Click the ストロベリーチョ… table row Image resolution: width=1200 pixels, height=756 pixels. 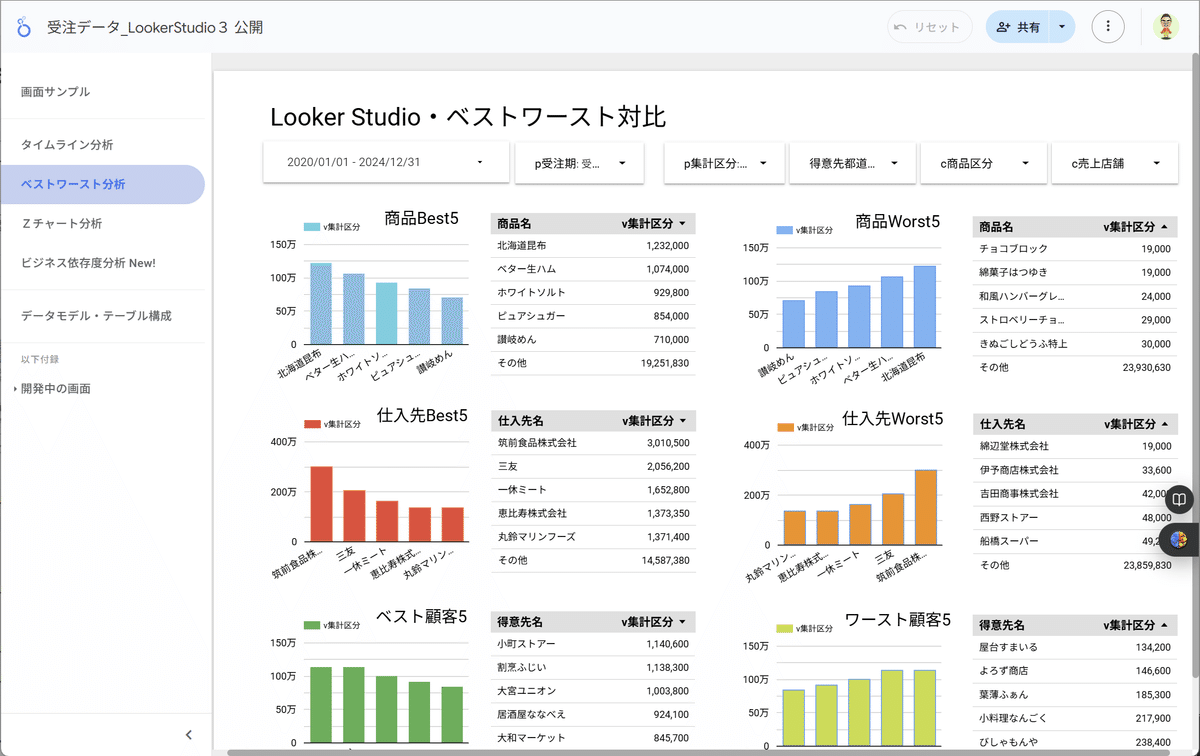point(1075,320)
